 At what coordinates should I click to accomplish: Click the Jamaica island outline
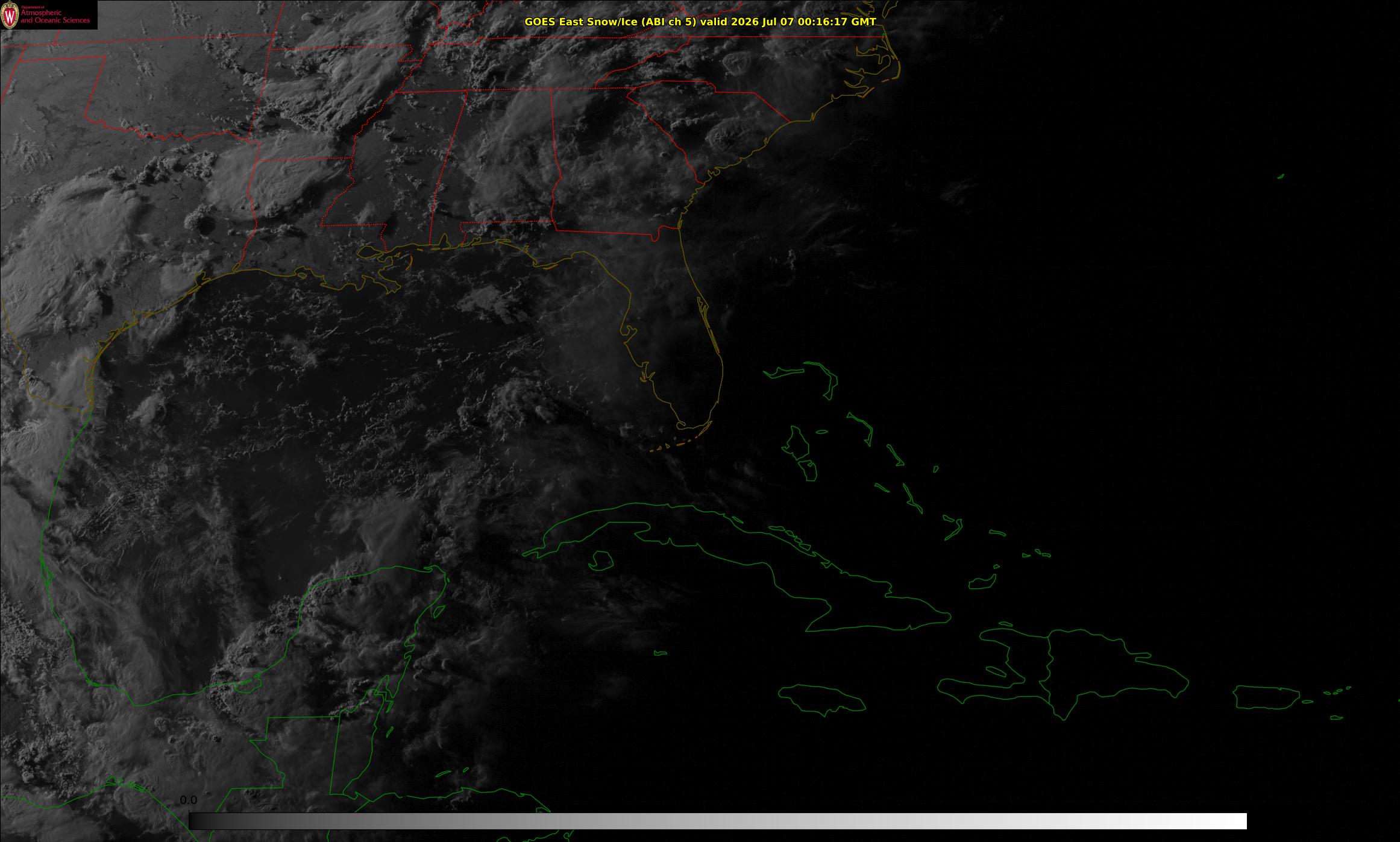point(823,699)
